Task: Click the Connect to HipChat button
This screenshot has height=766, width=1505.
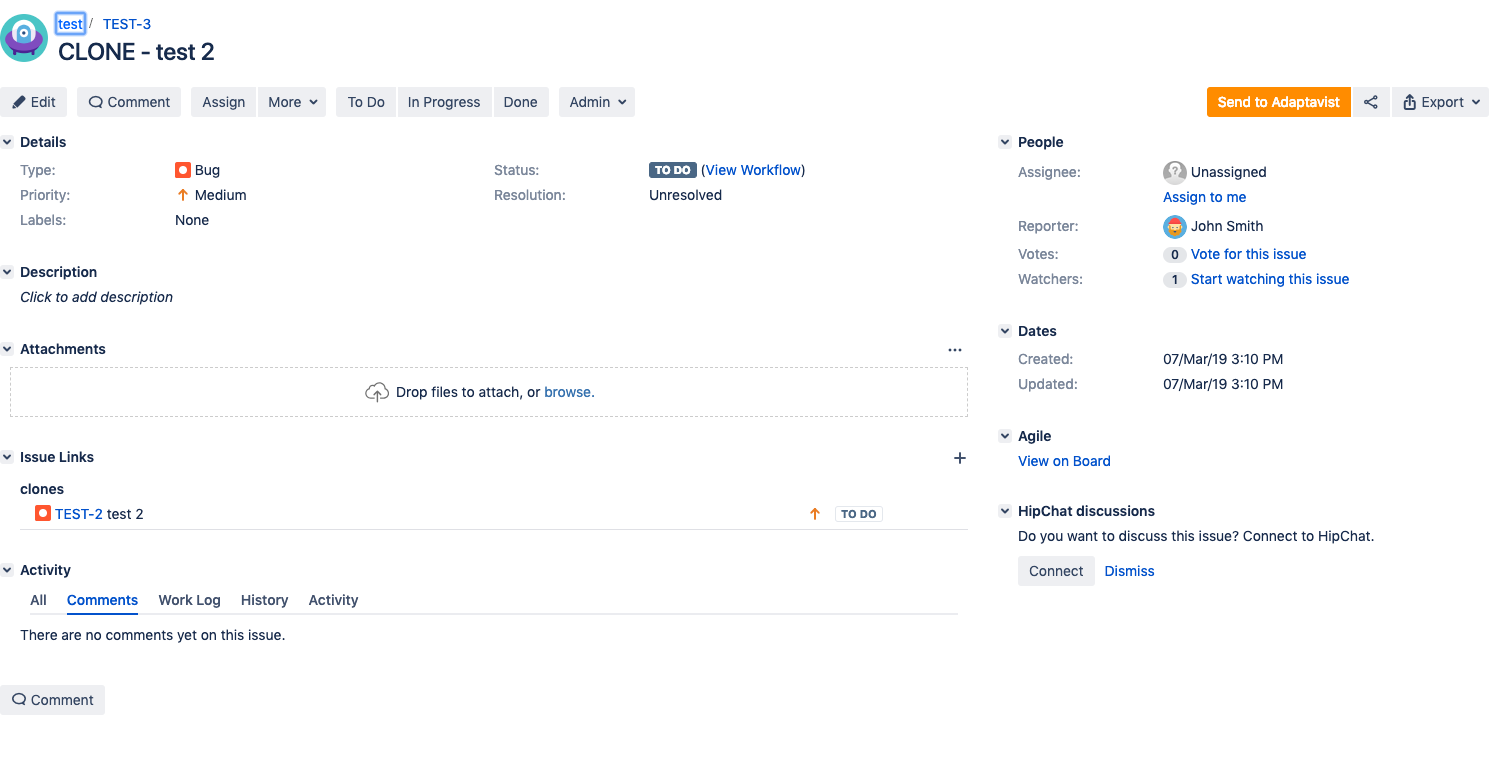Action: tap(1056, 571)
